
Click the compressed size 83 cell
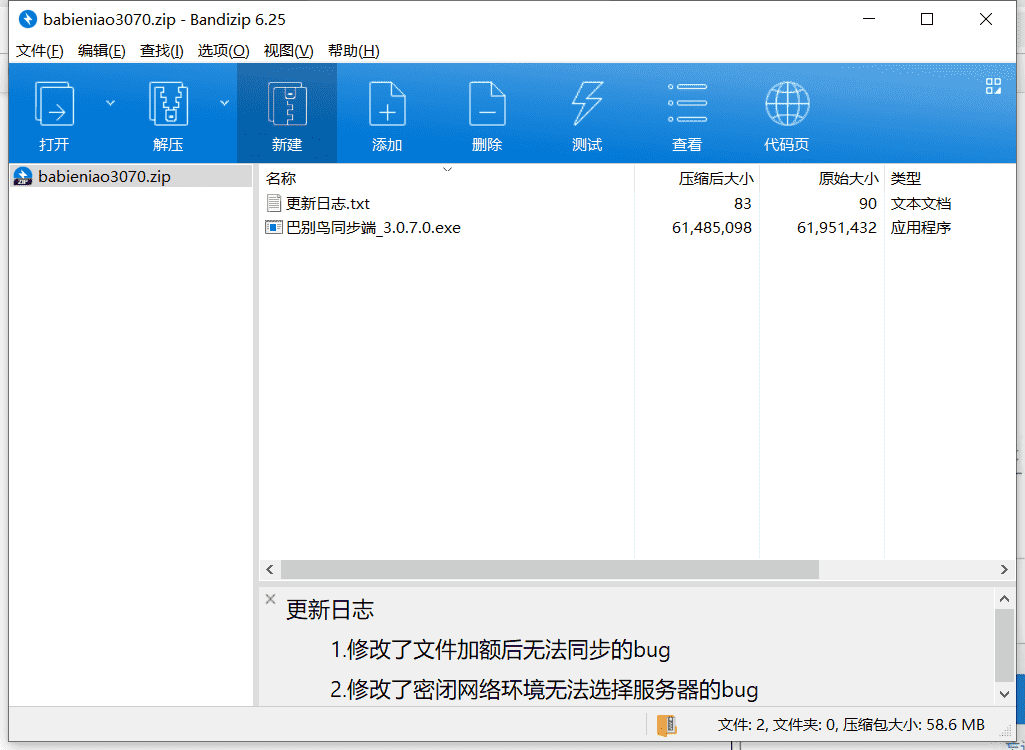click(x=743, y=203)
